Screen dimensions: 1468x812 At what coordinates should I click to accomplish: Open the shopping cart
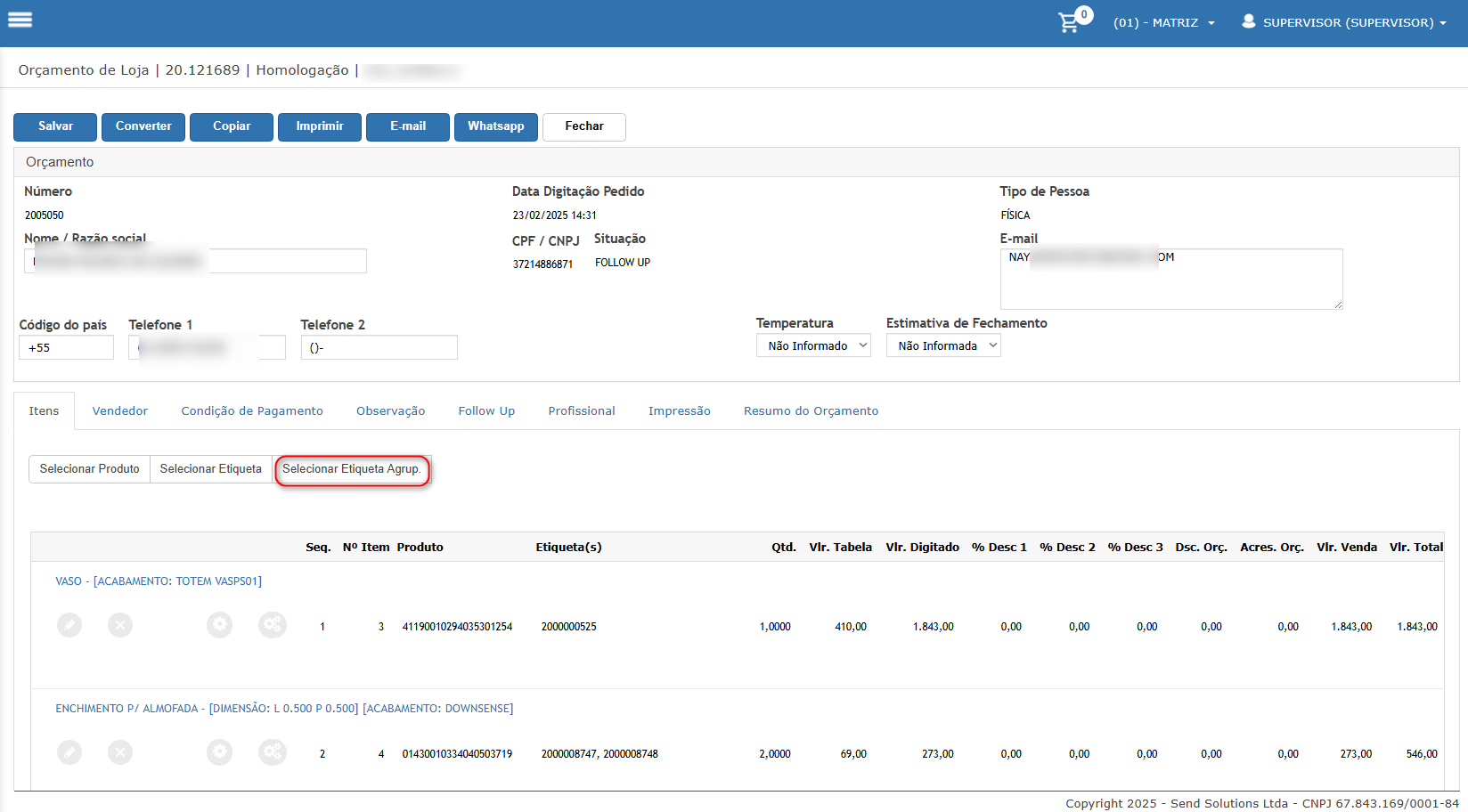[1069, 22]
